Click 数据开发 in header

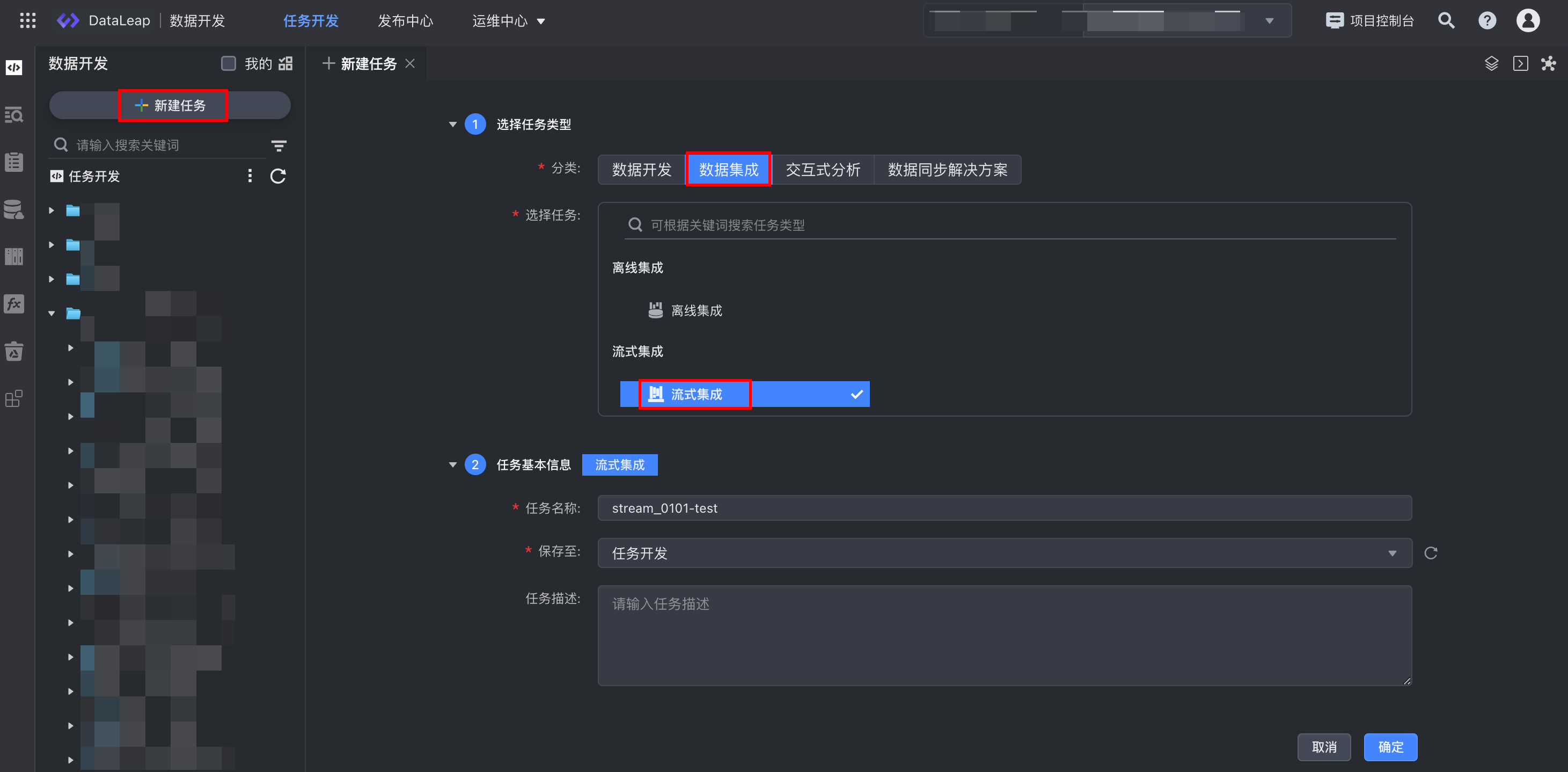pyautogui.click(x=196, y=21)
